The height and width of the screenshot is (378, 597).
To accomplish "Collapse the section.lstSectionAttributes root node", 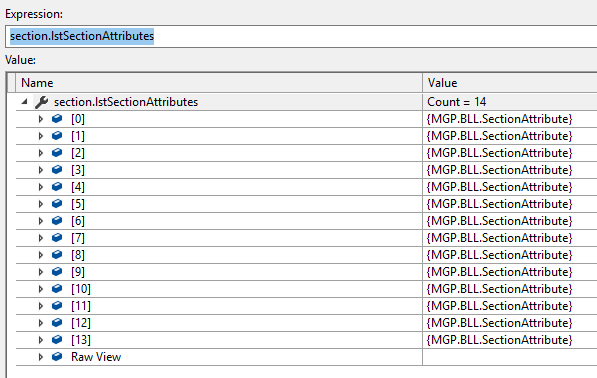I will pyautogui.click(x=25, y=102).
